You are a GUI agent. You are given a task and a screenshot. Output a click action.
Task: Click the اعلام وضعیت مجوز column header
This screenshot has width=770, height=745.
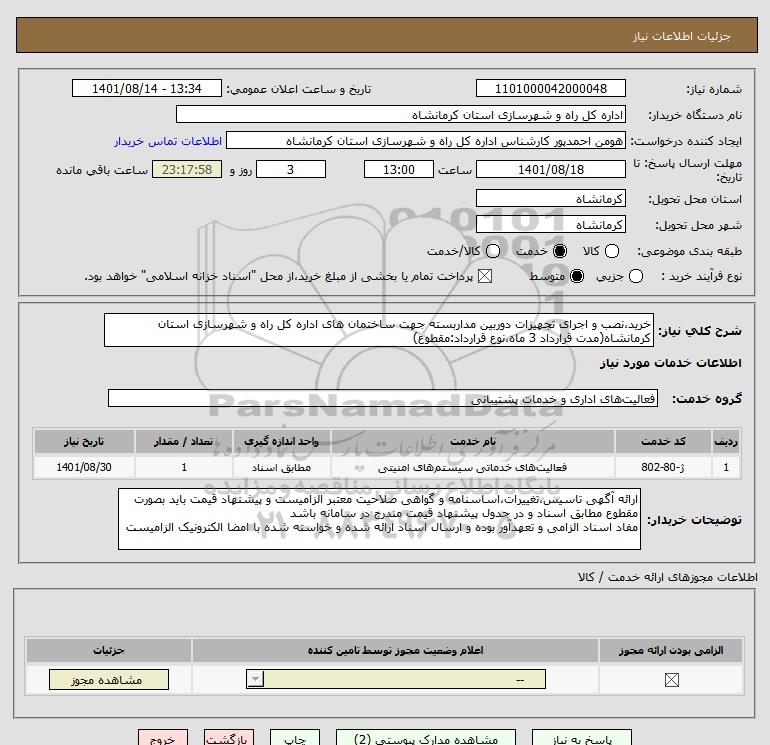click(395, 651)
